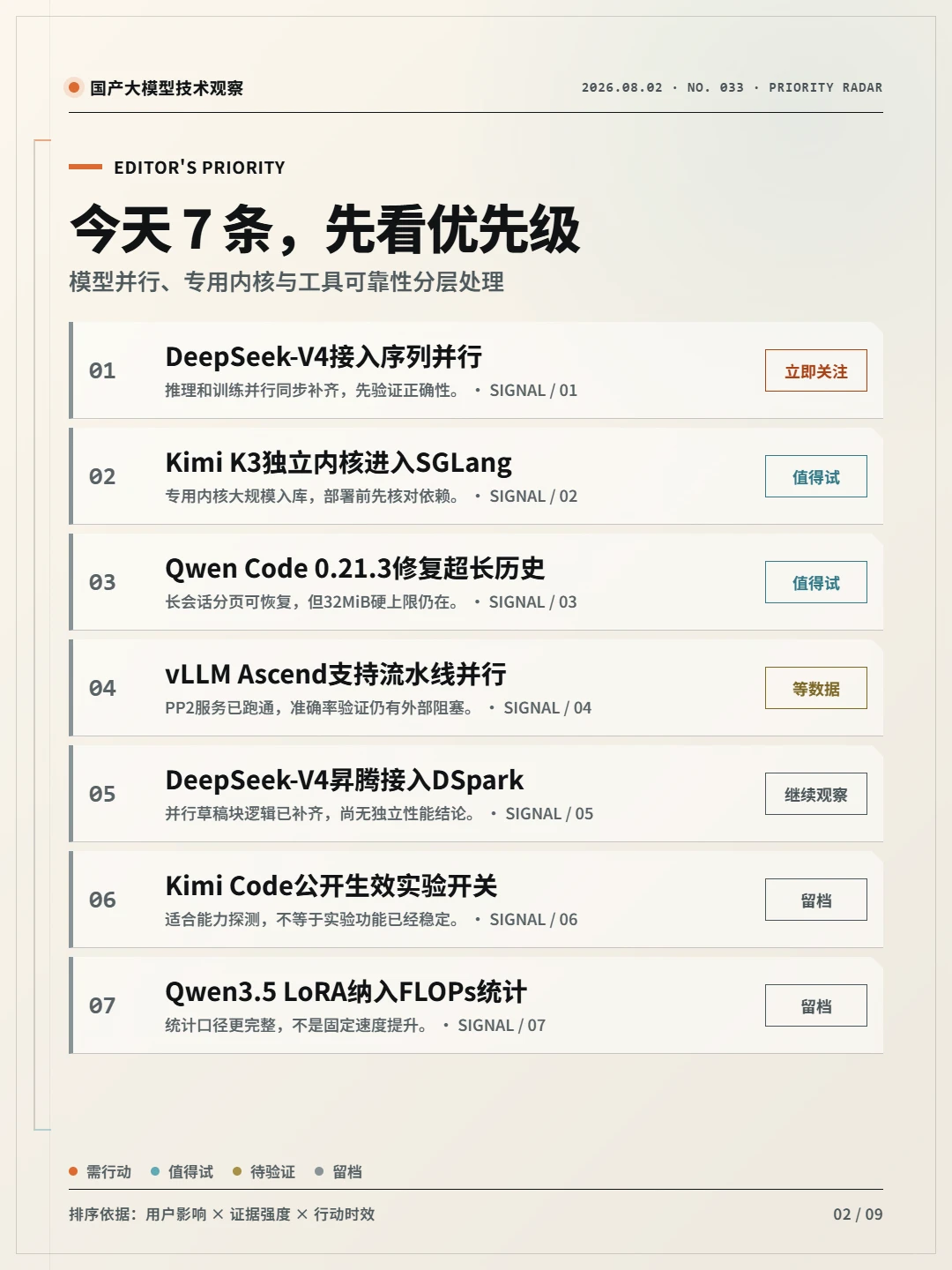Select the 值得试 tag for Kimi K3 item
This screenshot has width=952, height=1270.
(815, 476)
